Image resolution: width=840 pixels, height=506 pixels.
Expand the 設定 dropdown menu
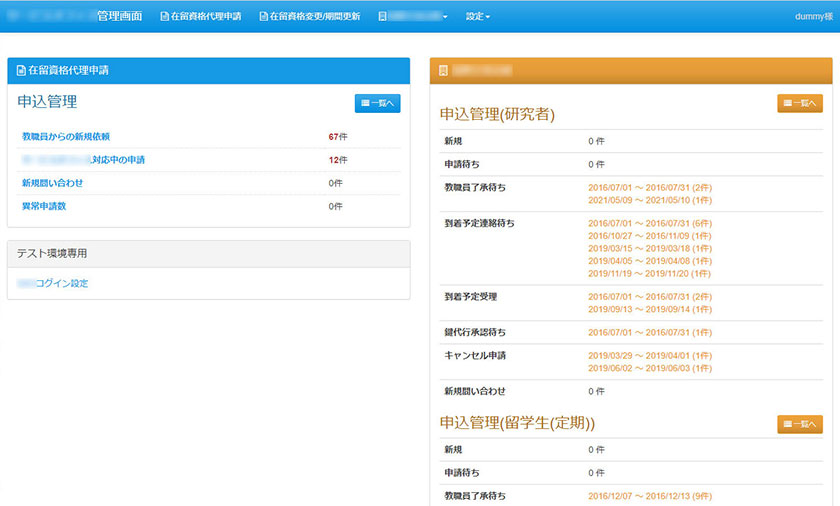coord(477,16)
